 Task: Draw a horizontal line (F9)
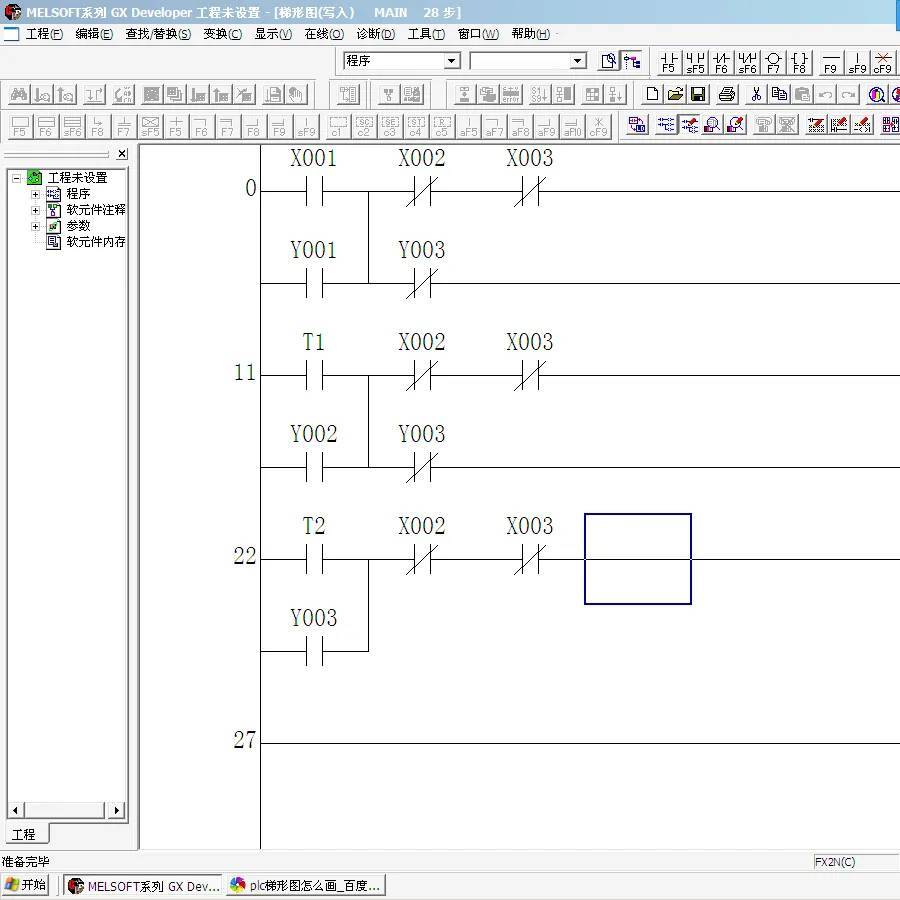coord(831,62)
